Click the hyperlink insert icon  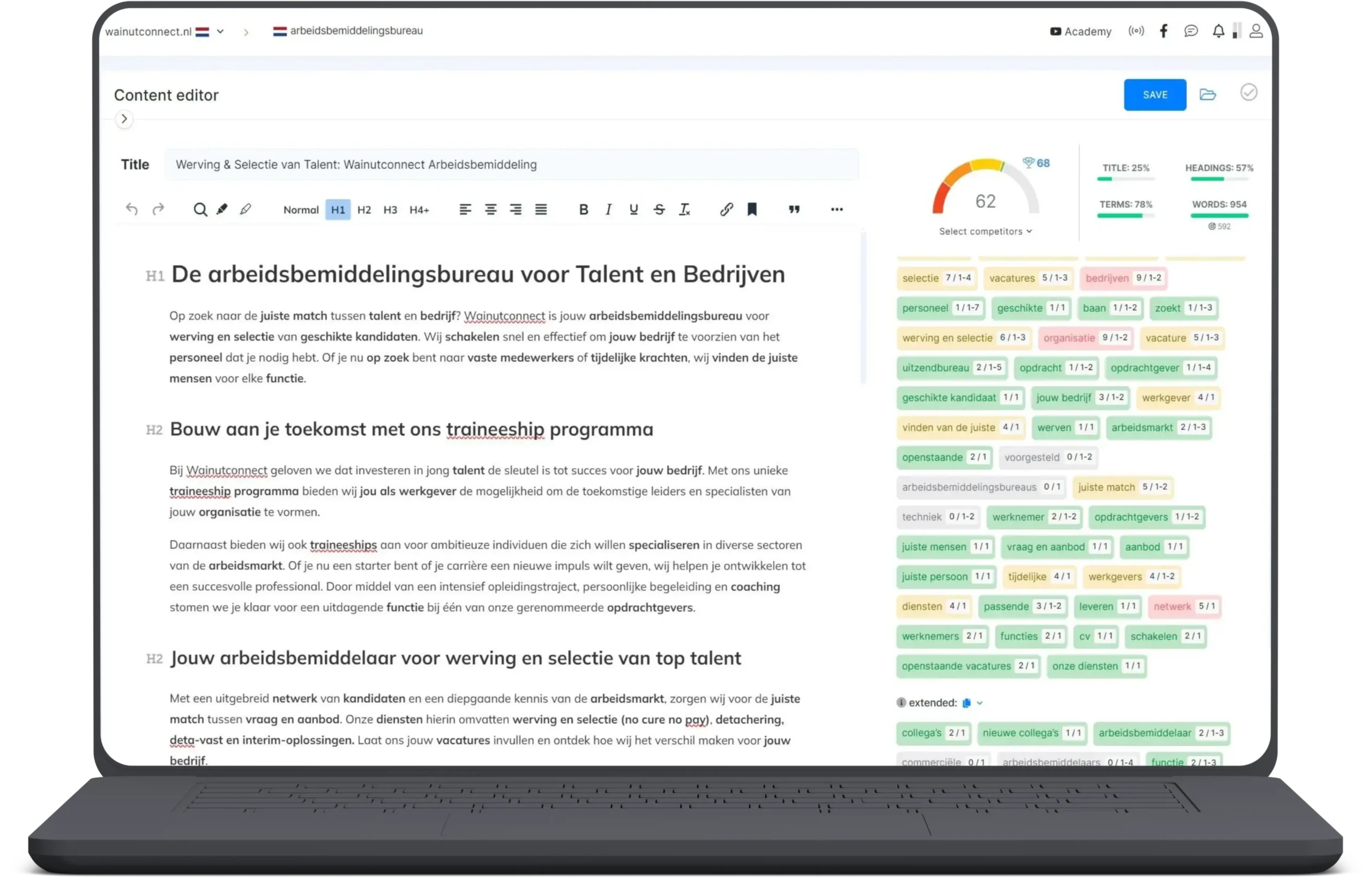coord(726,209)
